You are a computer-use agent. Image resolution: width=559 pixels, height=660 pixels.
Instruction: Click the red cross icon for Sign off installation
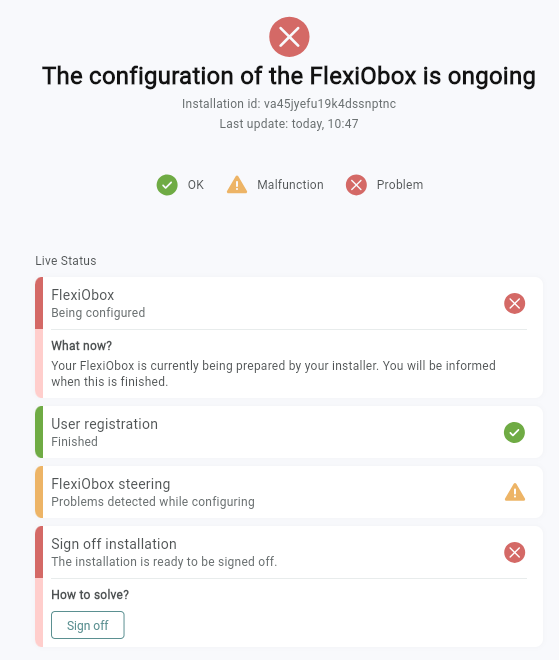coord(514,552)
